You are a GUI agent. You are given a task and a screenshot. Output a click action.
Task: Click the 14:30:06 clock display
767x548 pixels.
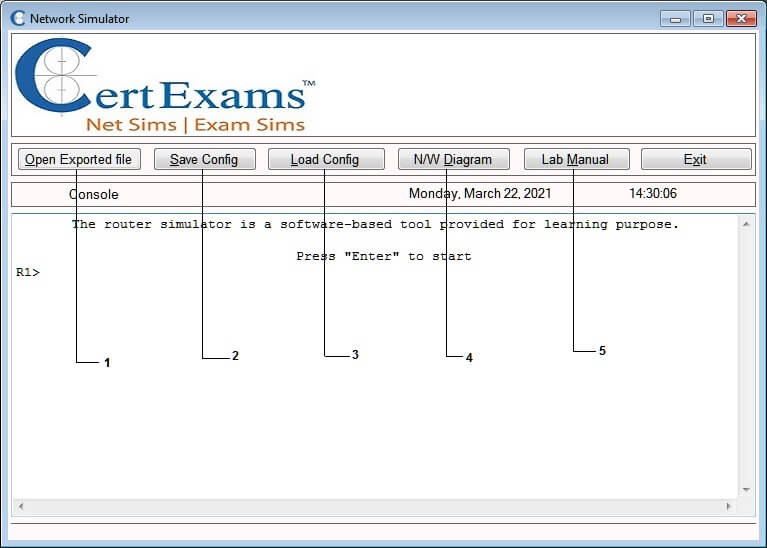tap(652, 194)
